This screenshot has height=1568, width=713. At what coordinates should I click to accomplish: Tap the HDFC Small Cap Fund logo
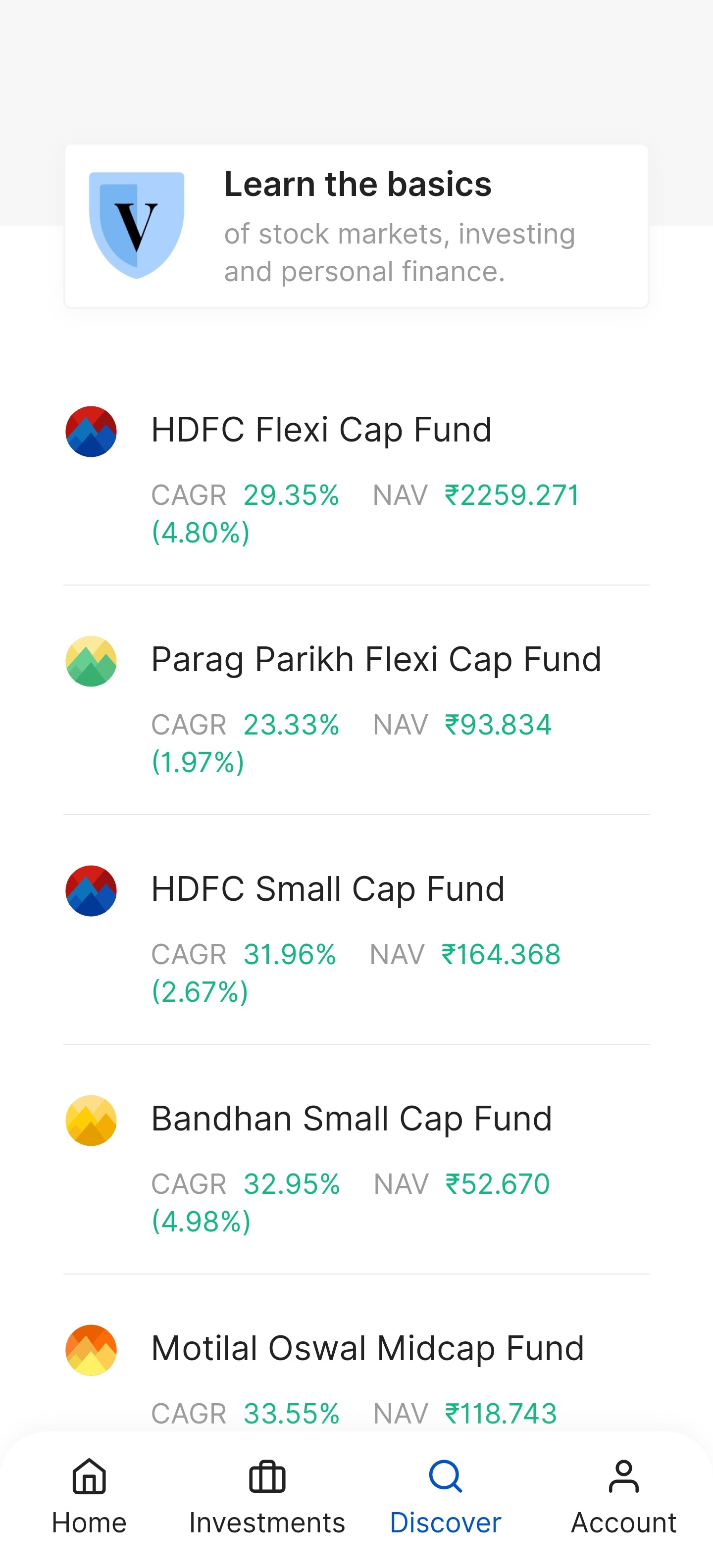click(91, 890)
